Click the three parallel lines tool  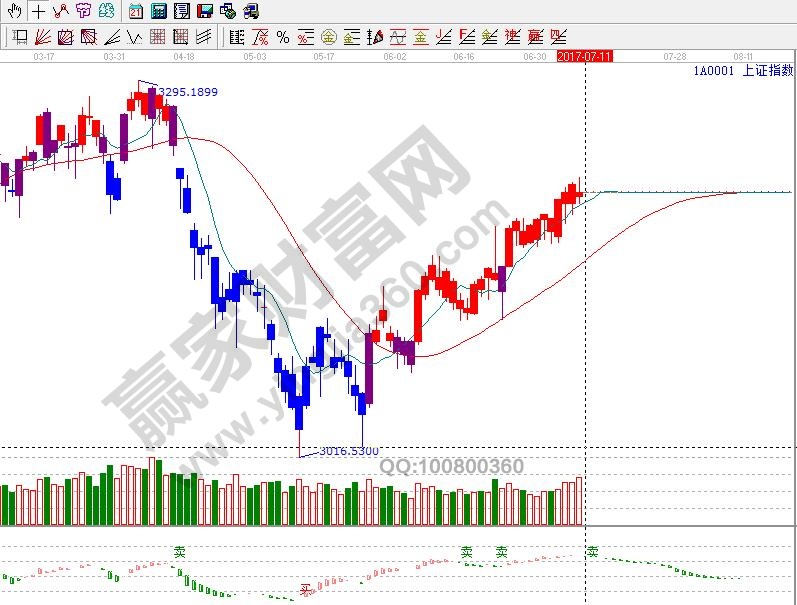(x=203, y=38)
